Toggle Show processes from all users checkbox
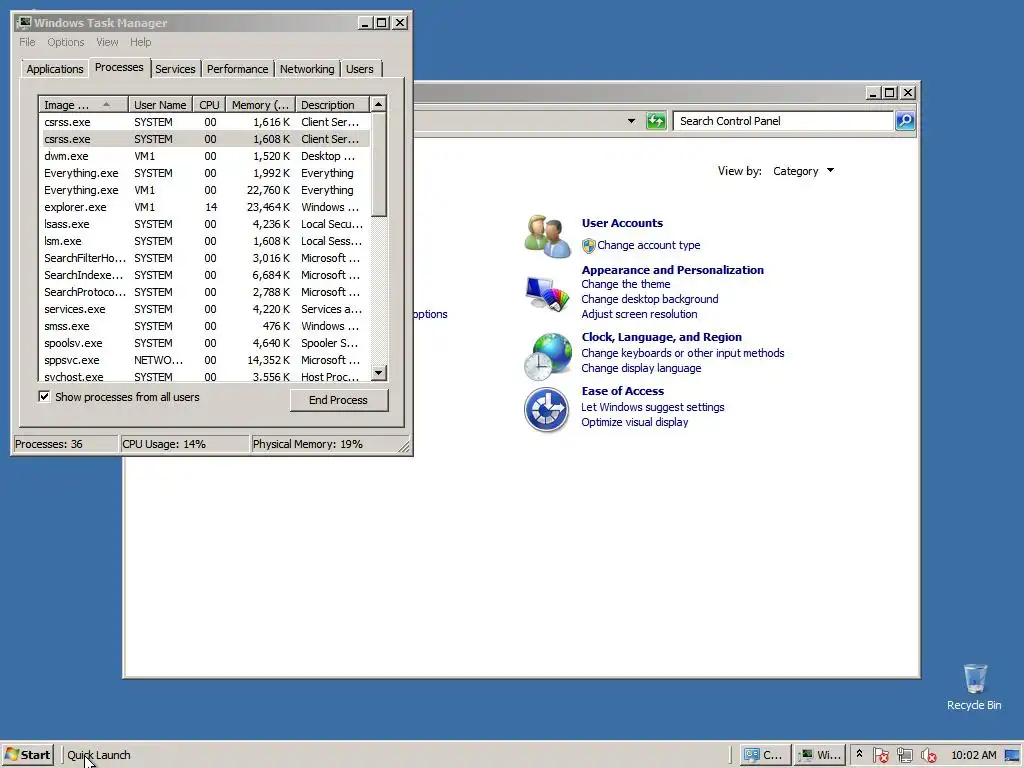 point(44,396)
